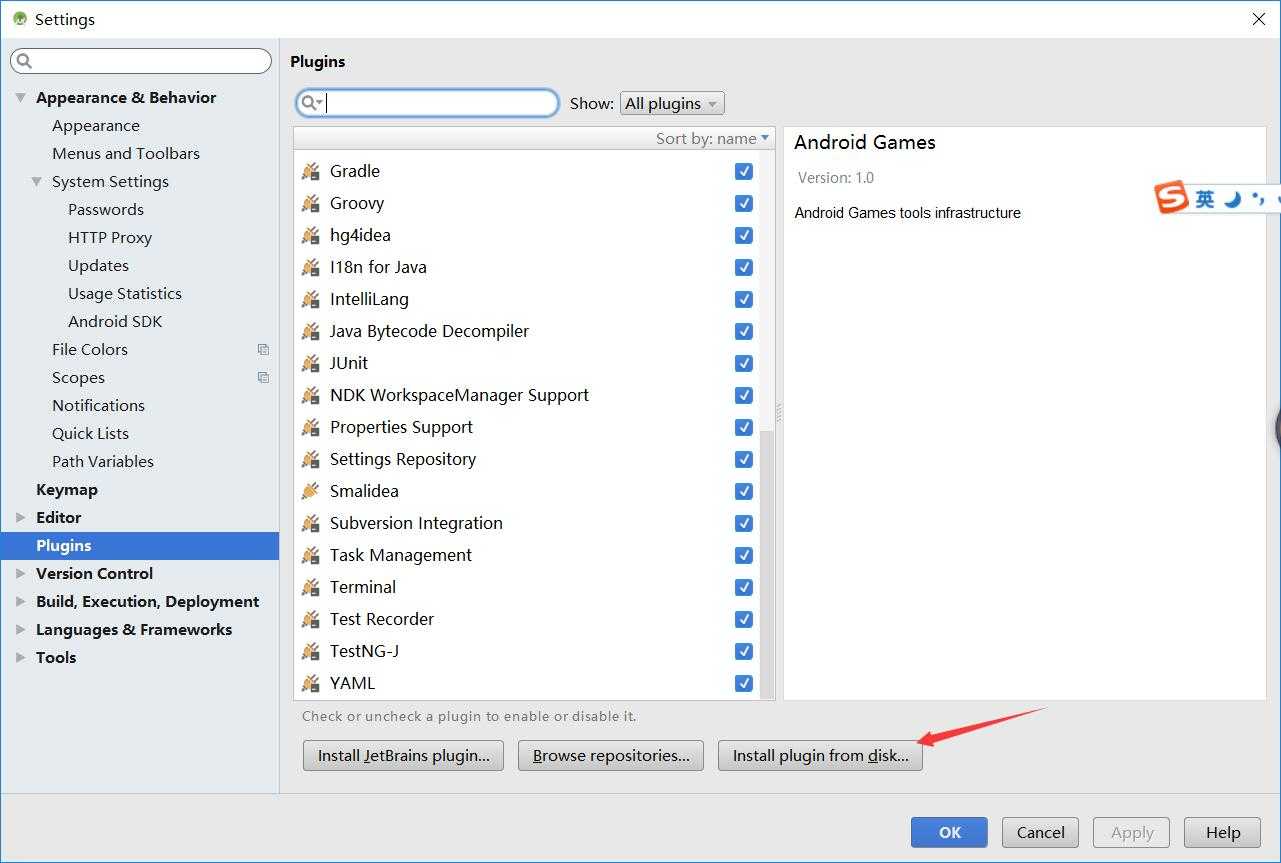This screenshot has width=1281, height=863.
Task: Disable the Gradle plugin checkbox
Action: pos(743,171)
